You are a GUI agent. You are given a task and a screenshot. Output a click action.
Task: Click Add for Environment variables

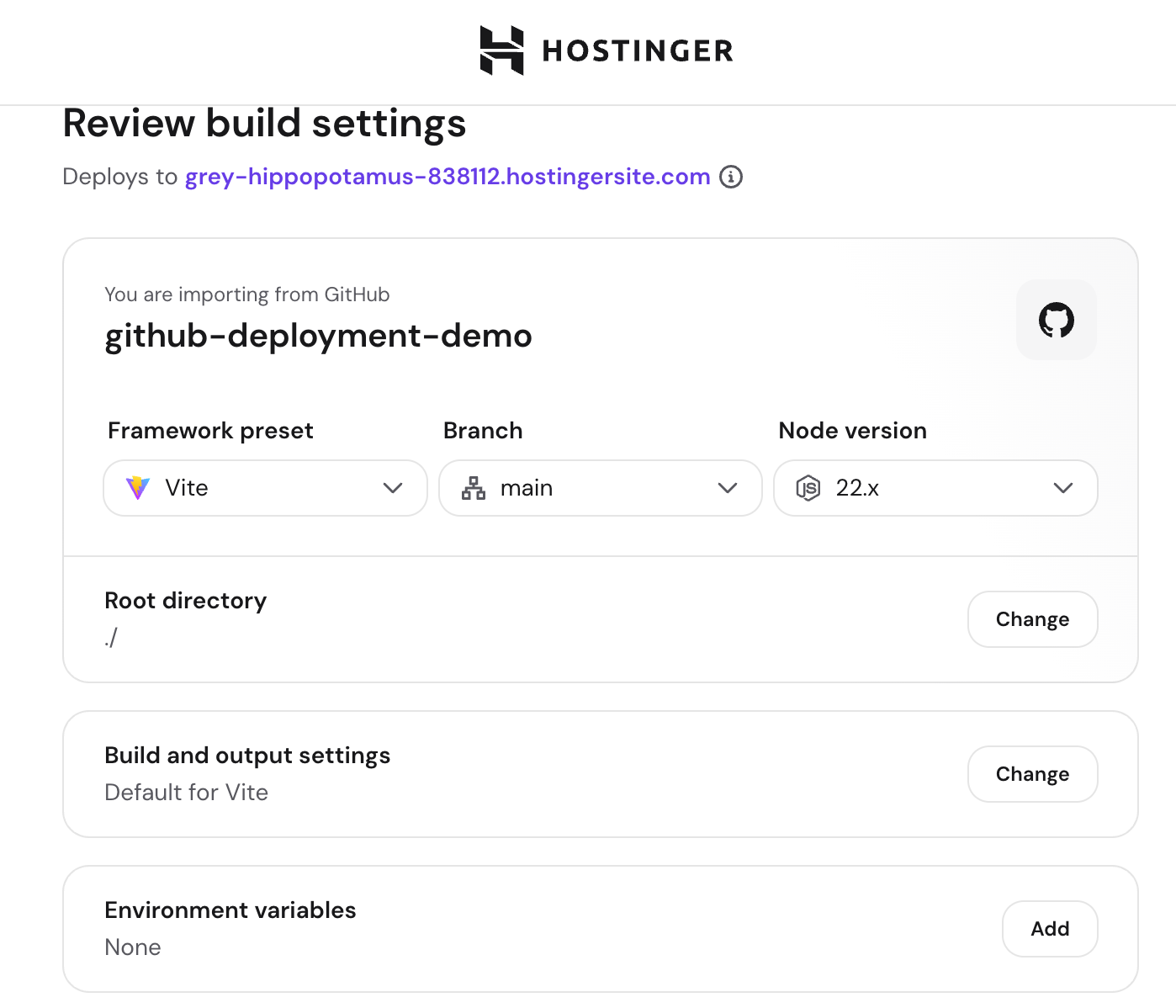1050,929
